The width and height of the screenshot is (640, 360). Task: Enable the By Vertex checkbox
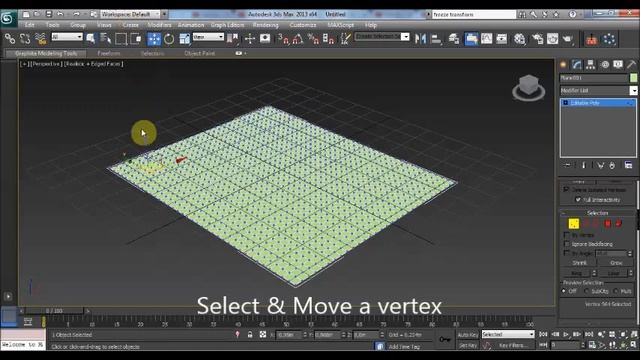567,235
